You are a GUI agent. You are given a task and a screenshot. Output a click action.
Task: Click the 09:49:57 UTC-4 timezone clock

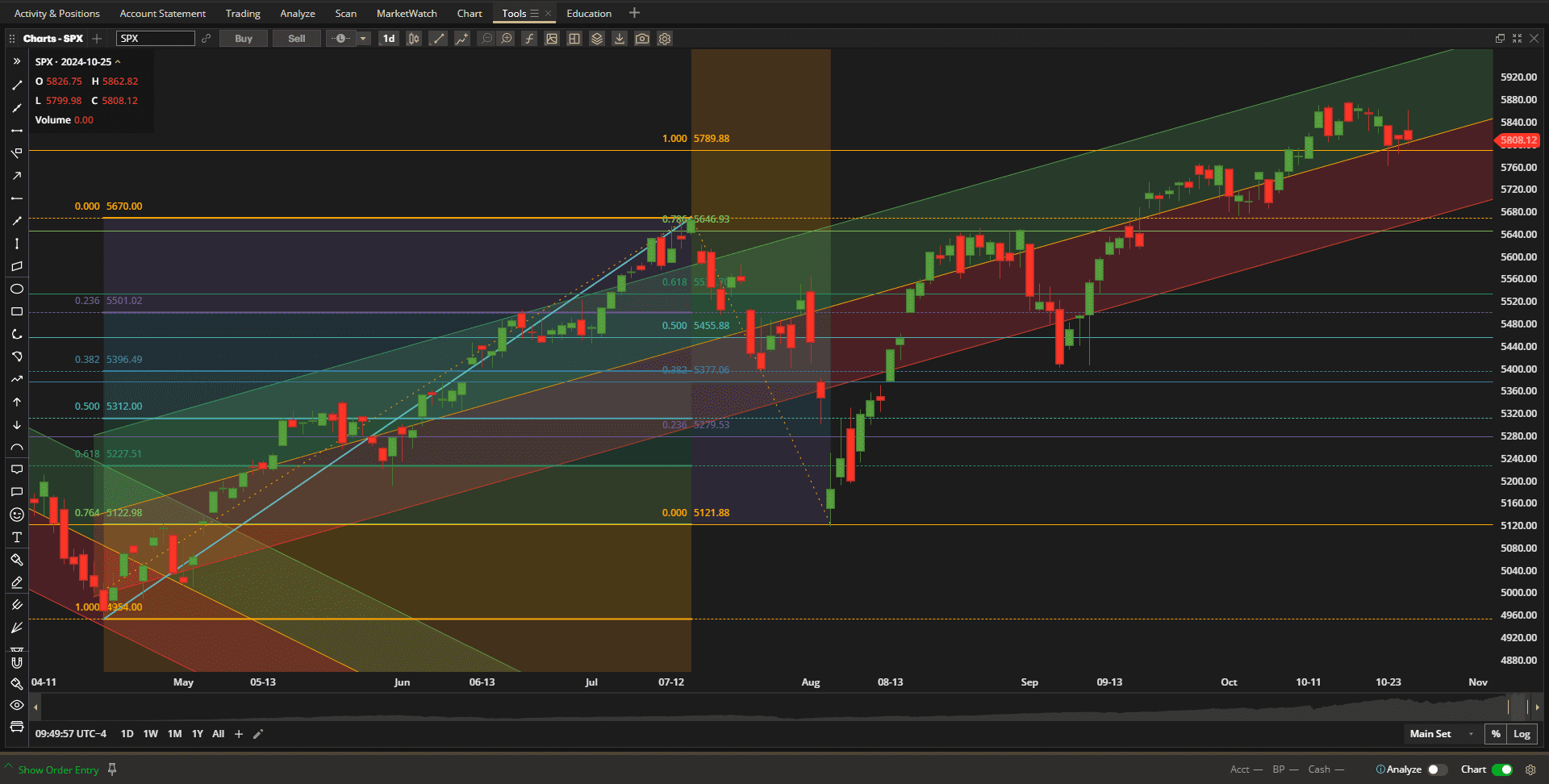click(x=71, y=734)
